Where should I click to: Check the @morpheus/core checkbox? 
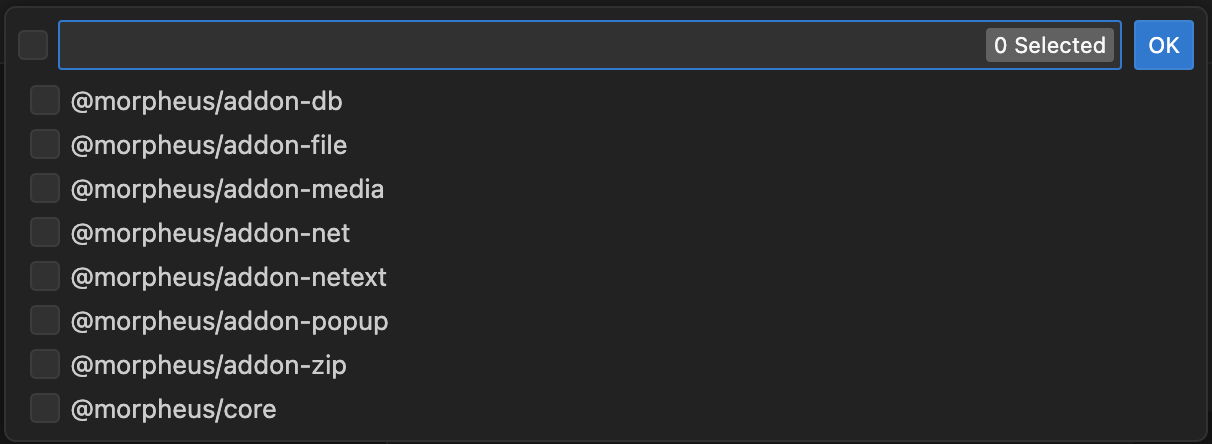click(45, 408)
